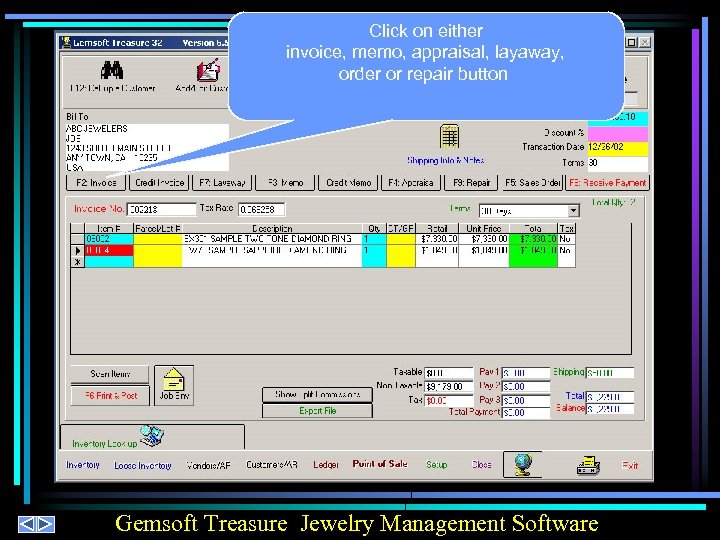Click the Pay 2 amount field
The width and height of the screenshot is (720, 540).
coord(526,387)
